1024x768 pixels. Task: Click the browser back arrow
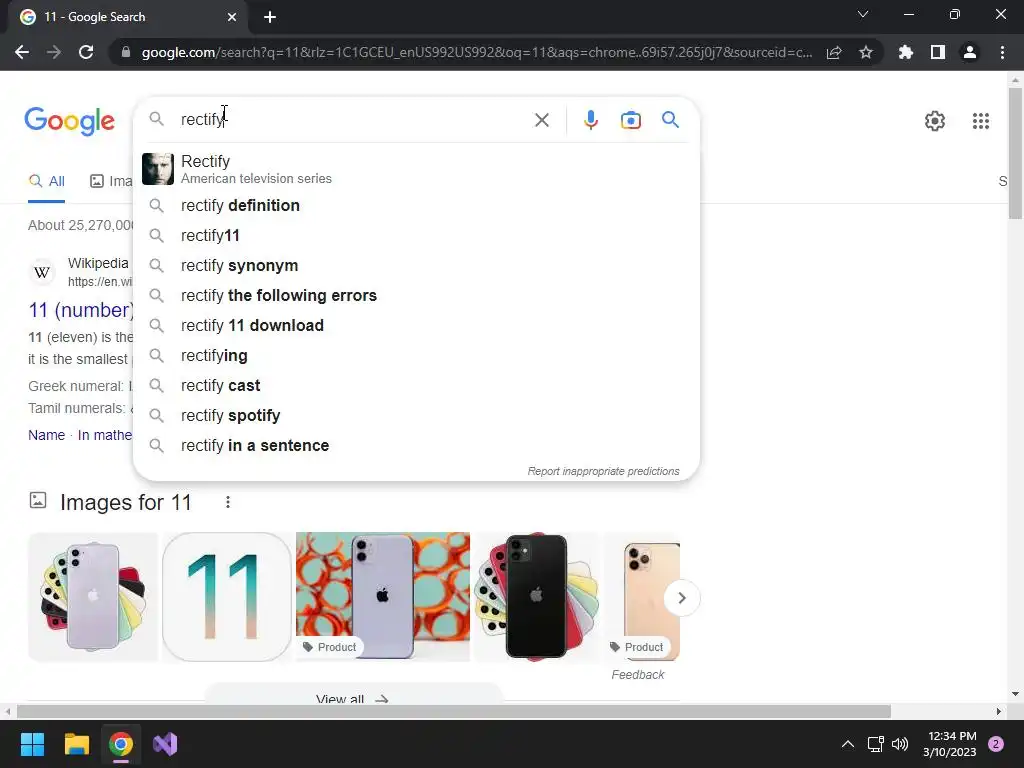pyautogui.click(x=22, y=52)
